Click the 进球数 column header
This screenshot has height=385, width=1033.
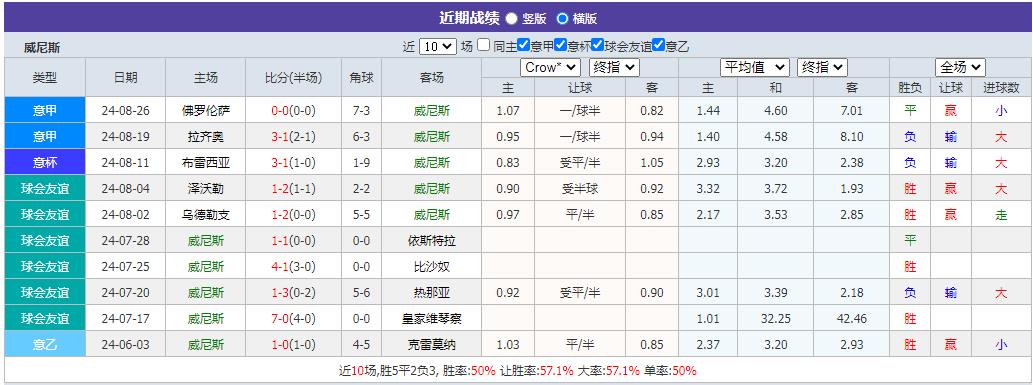pos(1001,87)
